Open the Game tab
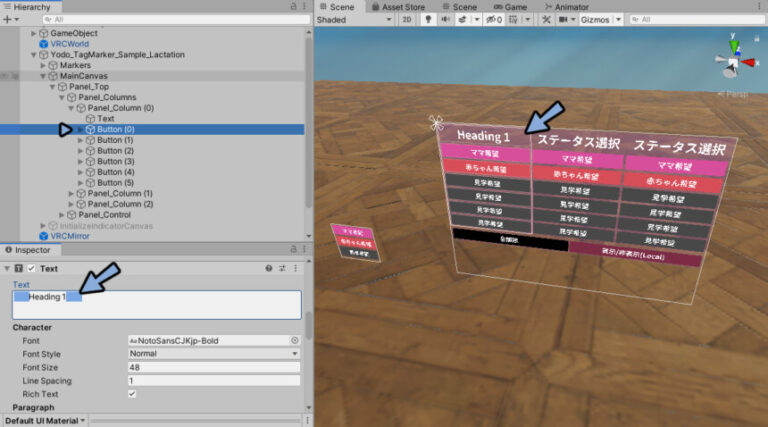Image resolution: width=768 pixels, height=427 pixels. tap(510, 7)
